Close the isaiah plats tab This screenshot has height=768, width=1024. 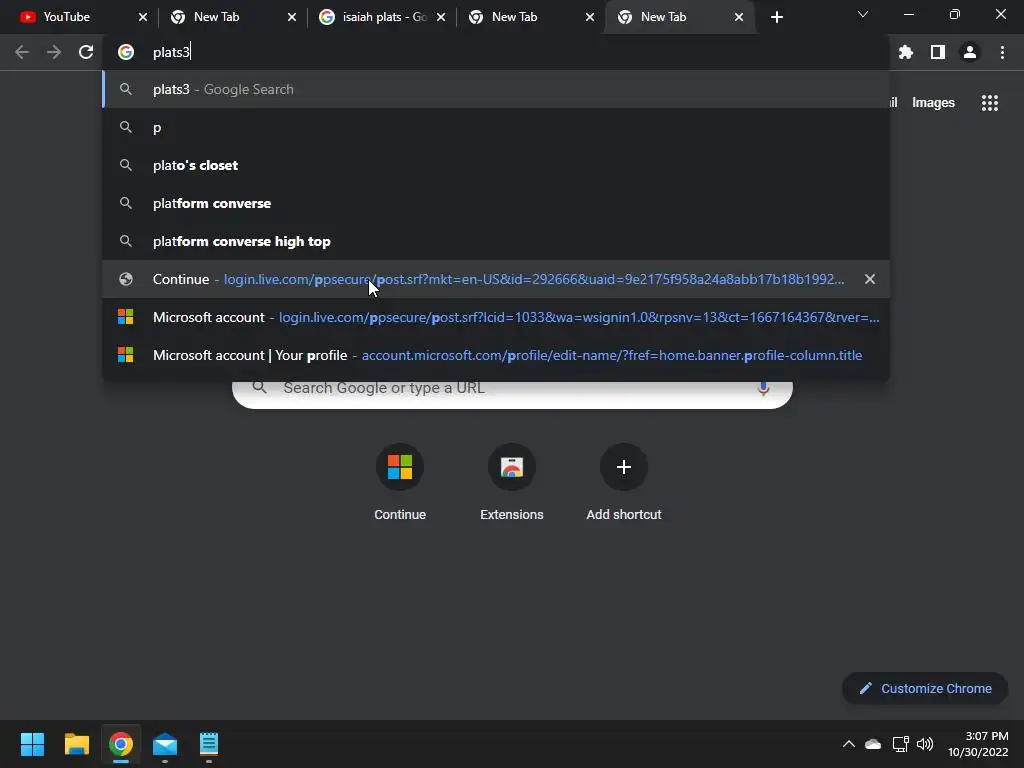(x=441, y=17)
